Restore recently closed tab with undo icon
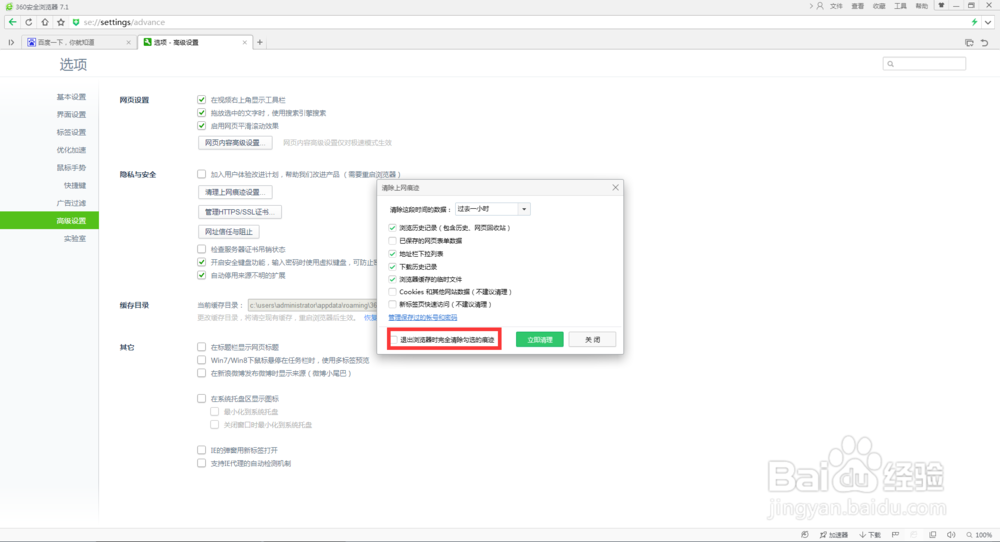The height and width of the screenshot is (542, 1000). click(985, 43)
